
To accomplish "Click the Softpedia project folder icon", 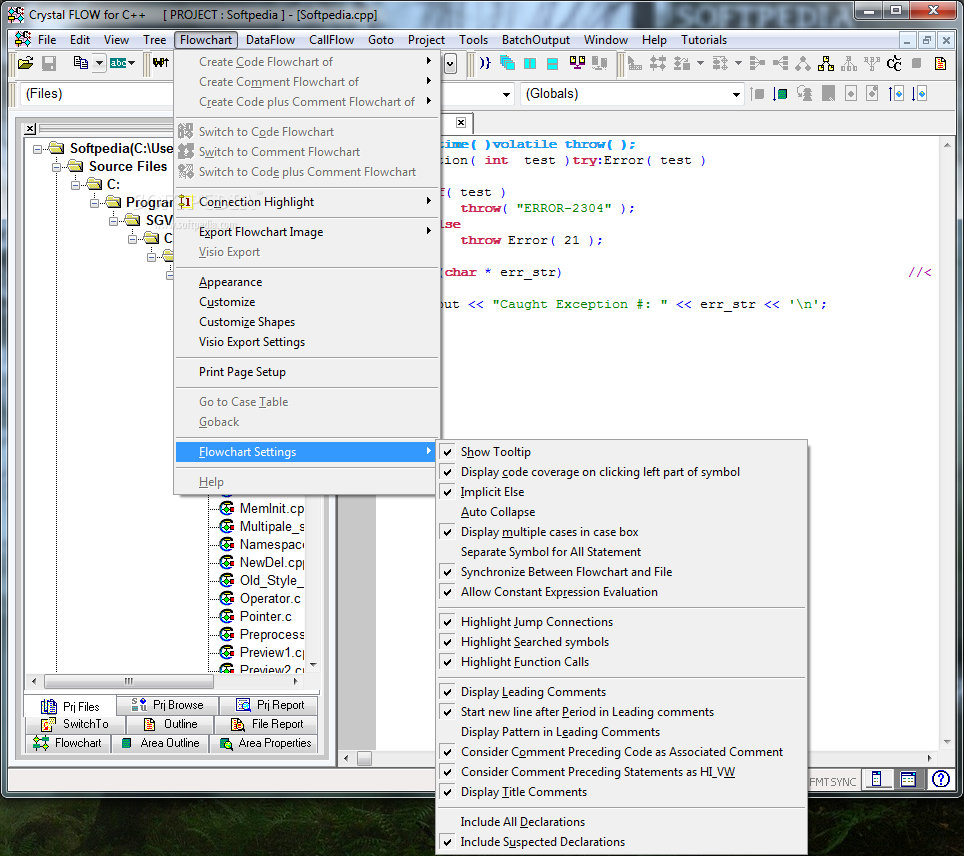I will [57, 148].
